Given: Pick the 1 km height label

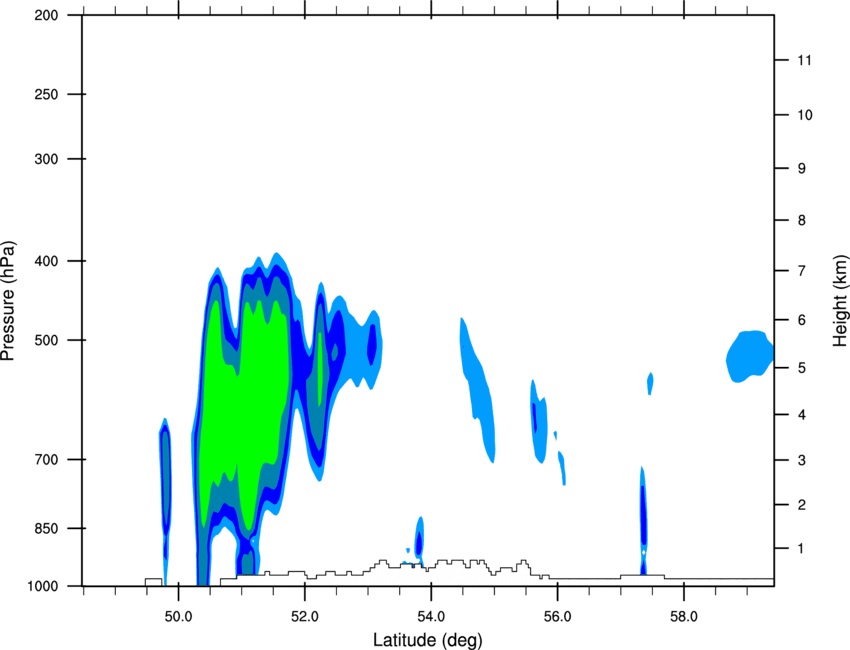Looking at the screenshot, I should click(802, 549).
